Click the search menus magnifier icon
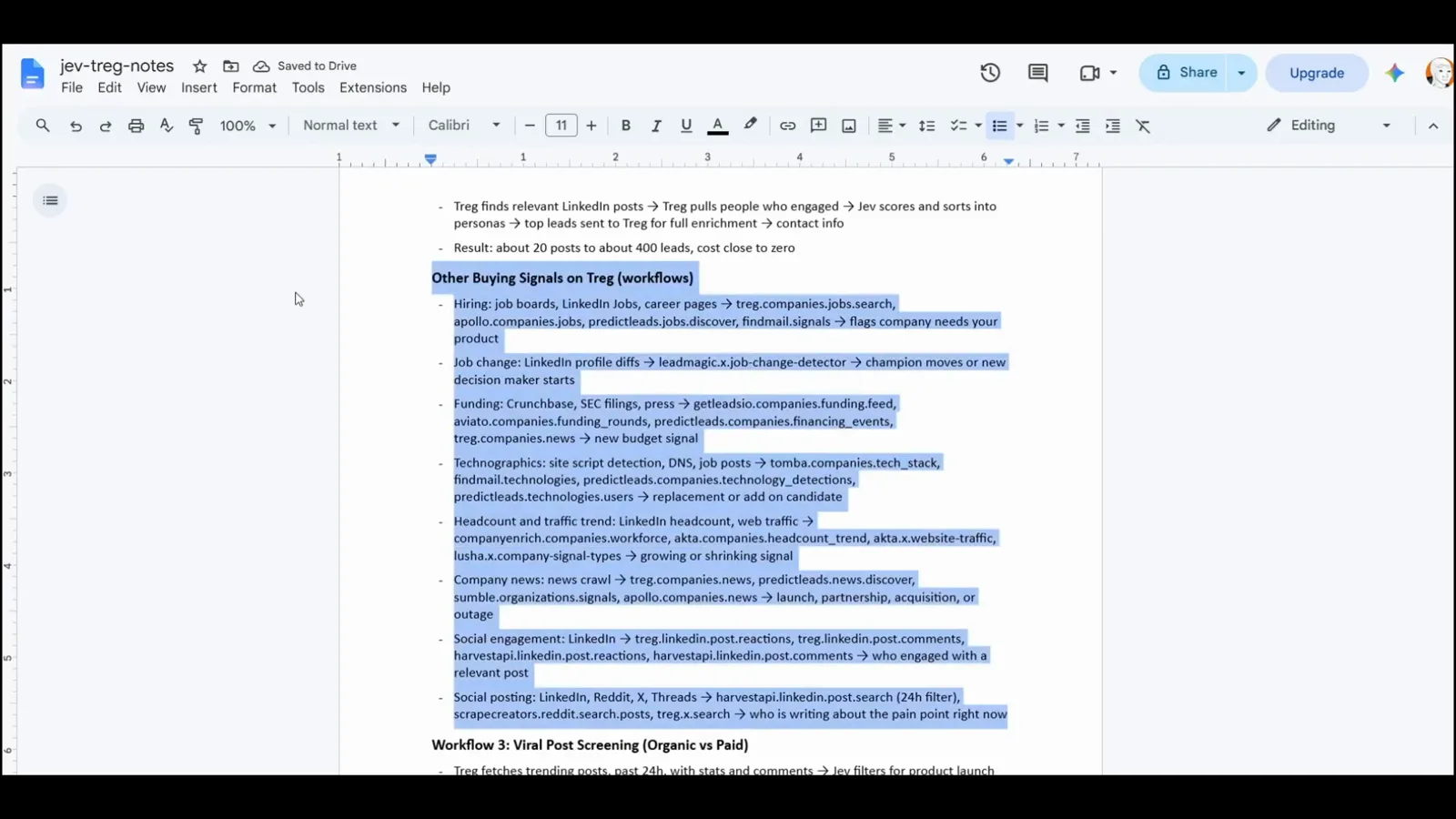The image size is (1456, 819). 43,126
